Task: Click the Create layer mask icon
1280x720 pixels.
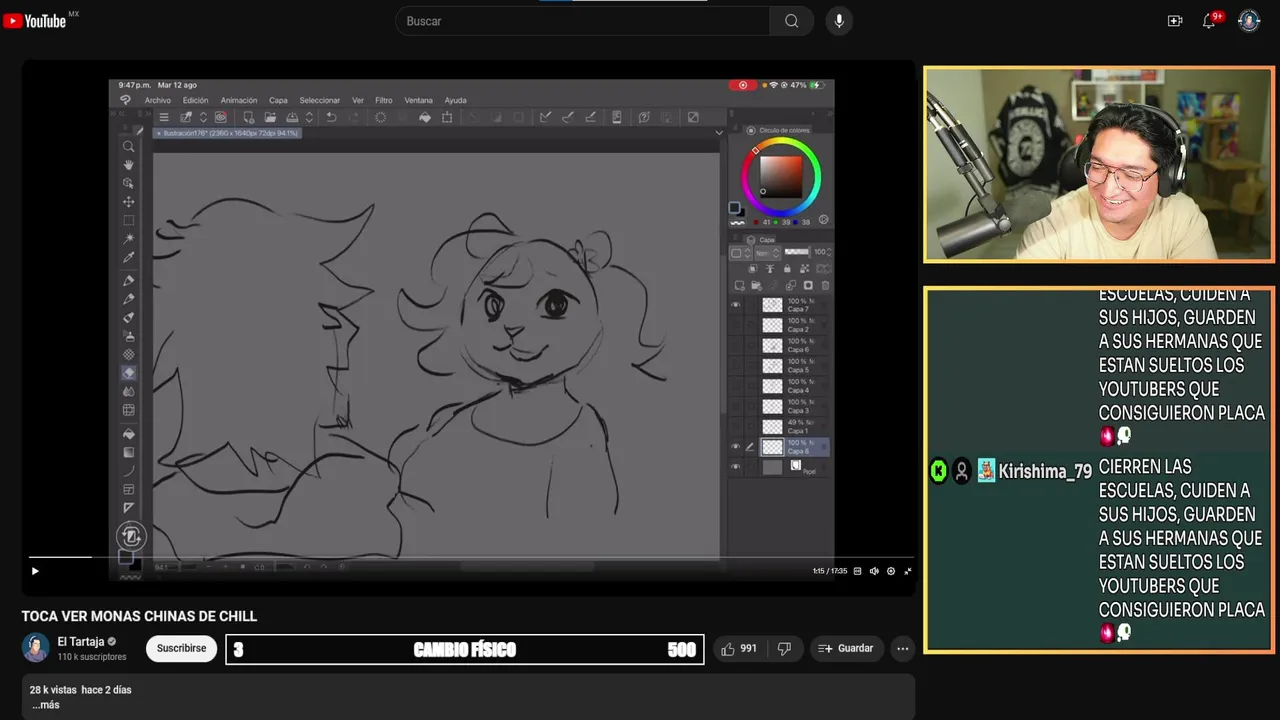Action: coord(808,286)
